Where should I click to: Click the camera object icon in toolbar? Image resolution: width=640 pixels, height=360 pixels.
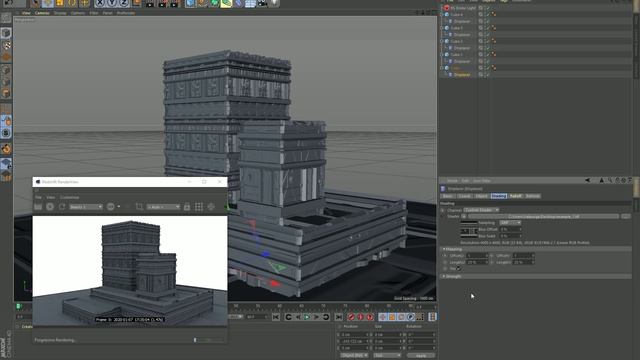click(x=262, y=3)
